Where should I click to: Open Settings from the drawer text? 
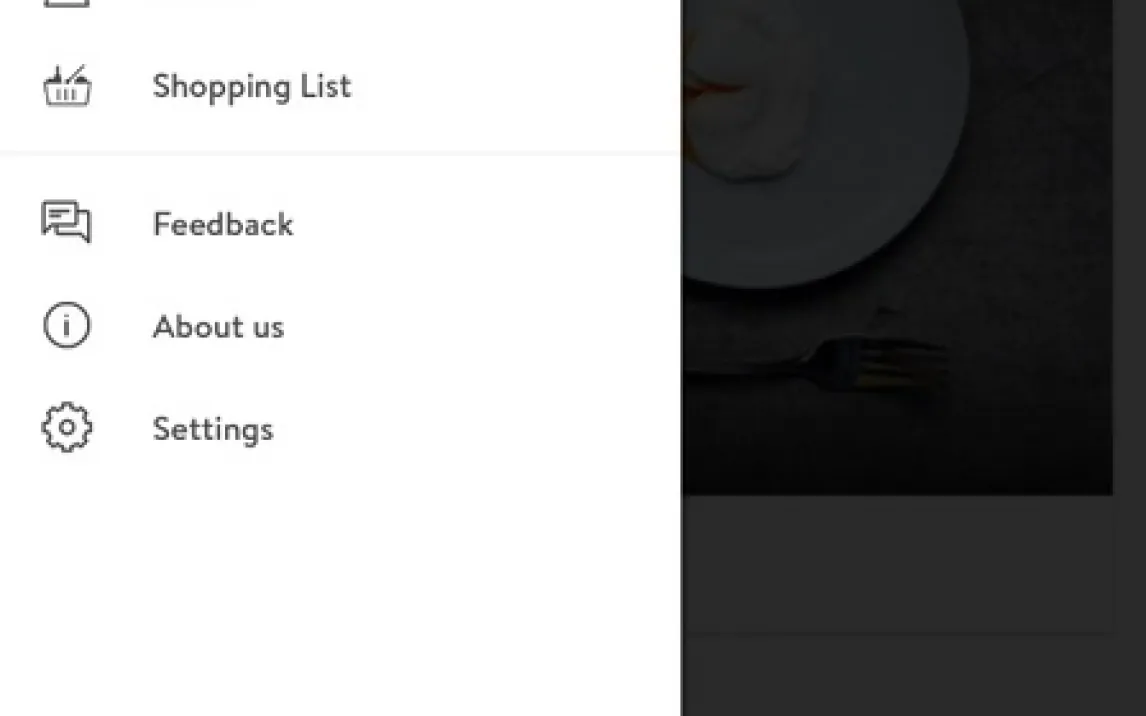(212, 429)
